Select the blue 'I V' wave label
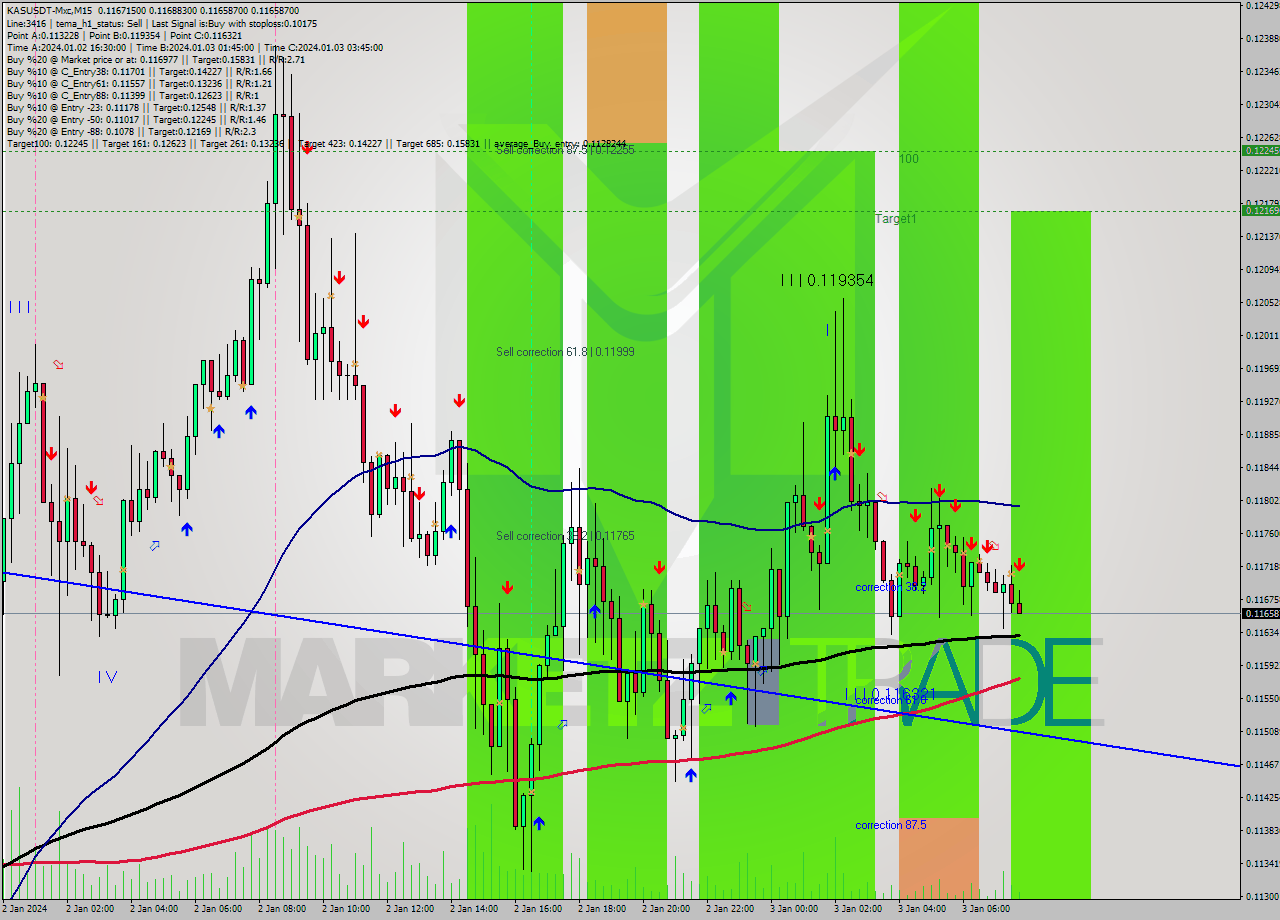The width and height of the screenshot is (1280, 920). tap(107, 677)
